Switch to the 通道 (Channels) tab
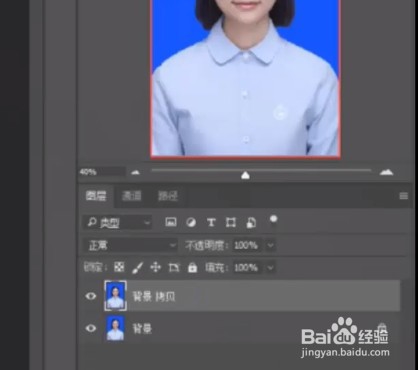 tap(131, 196)
